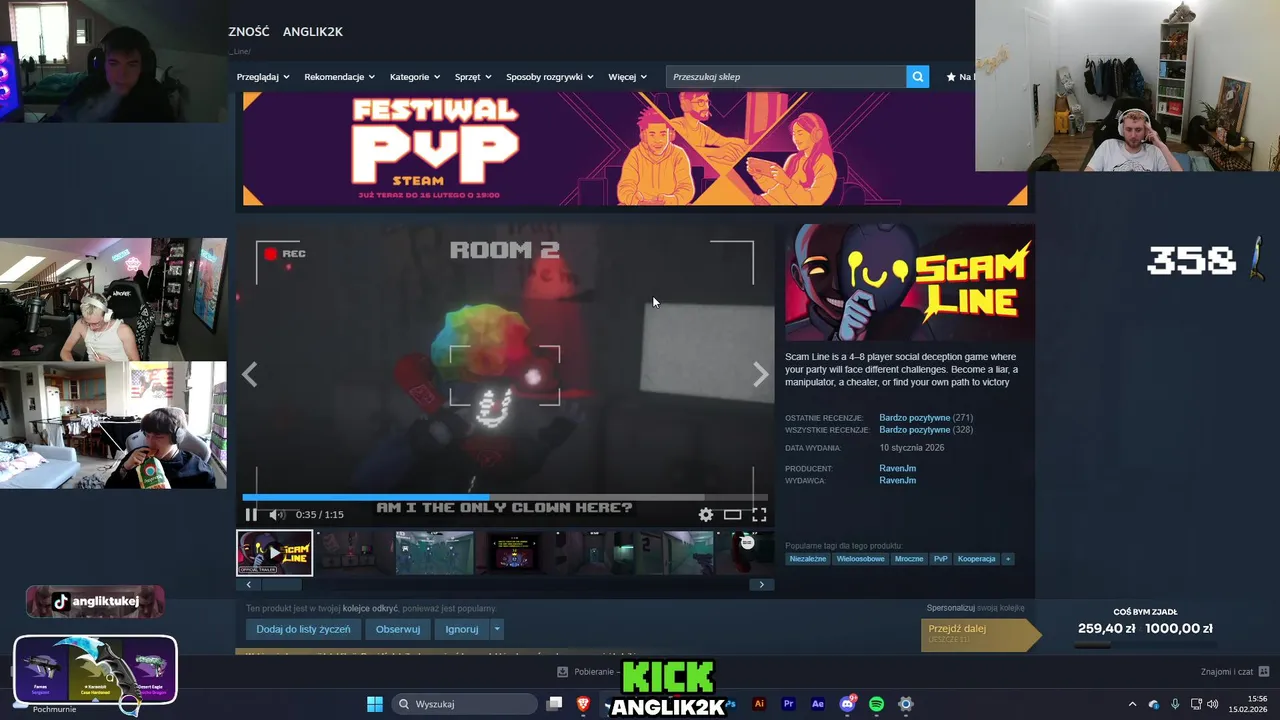Expand the Kategorie menu
This screenshot has width=1280, height=720.
[x=415, y=77]
